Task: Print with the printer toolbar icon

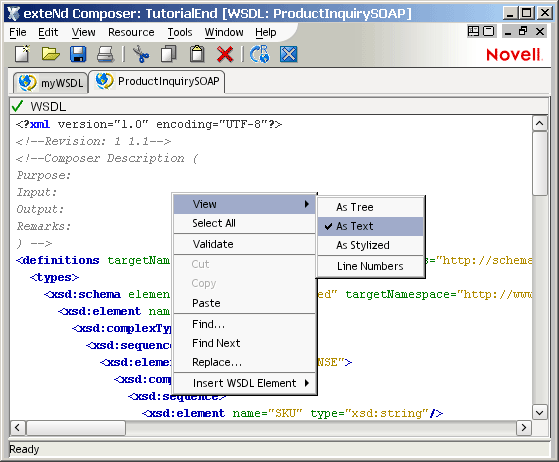Action: pos(106,54)
